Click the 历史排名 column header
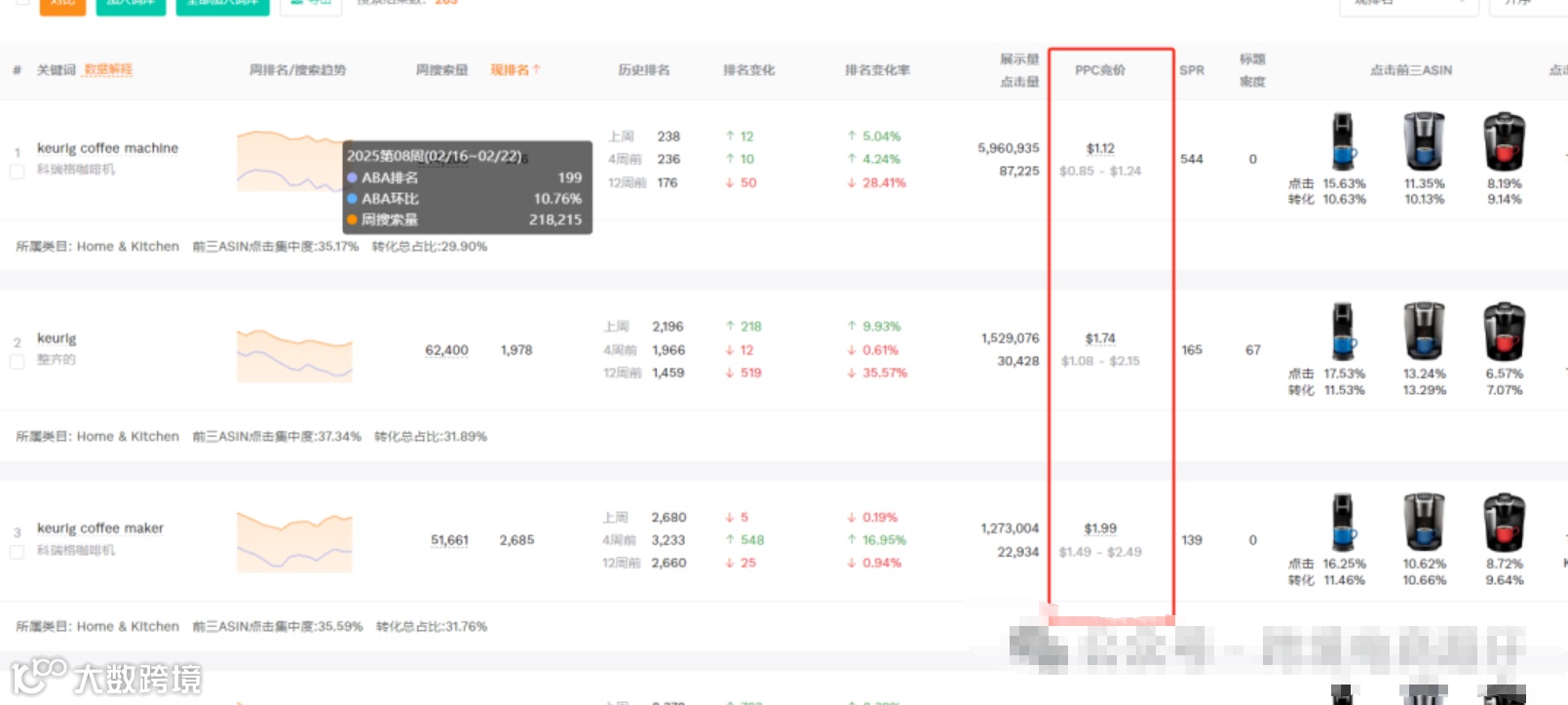This screenshot has width=1568, height=705. tap(644, 70)
